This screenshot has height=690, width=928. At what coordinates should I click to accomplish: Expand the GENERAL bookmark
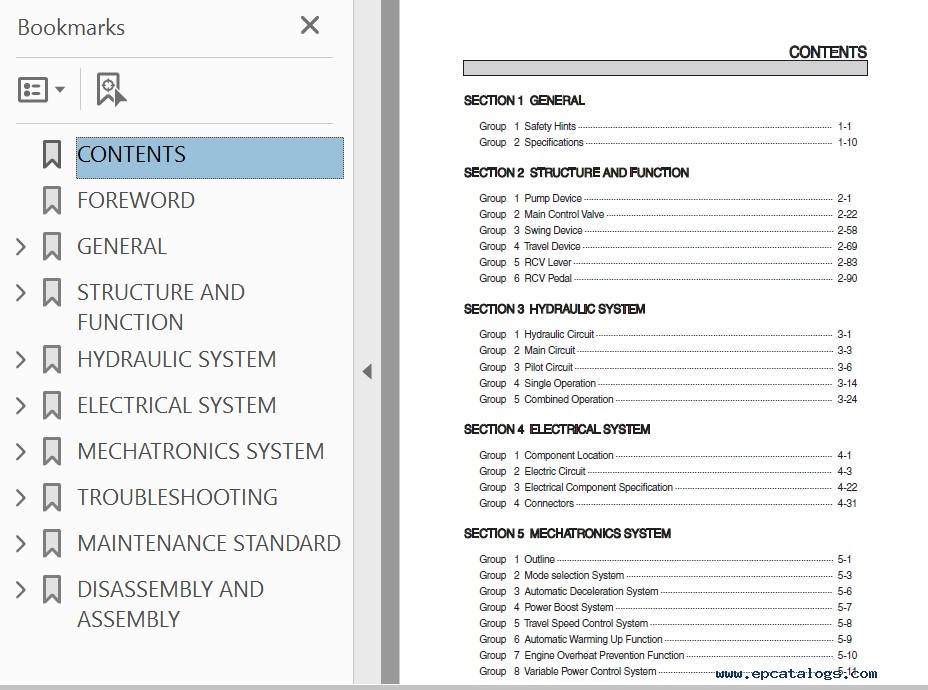click(21, 247)
